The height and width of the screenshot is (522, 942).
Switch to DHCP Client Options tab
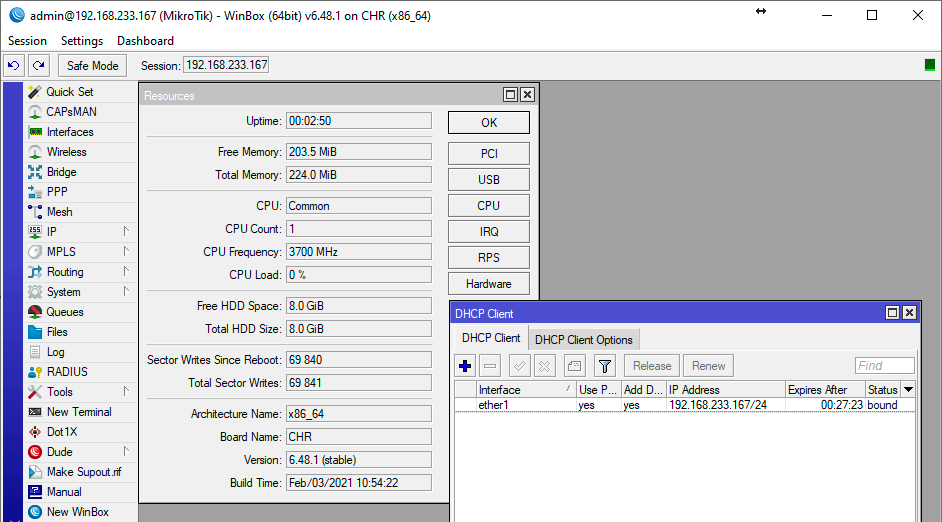pyautogui.click(x=584, y=340)
